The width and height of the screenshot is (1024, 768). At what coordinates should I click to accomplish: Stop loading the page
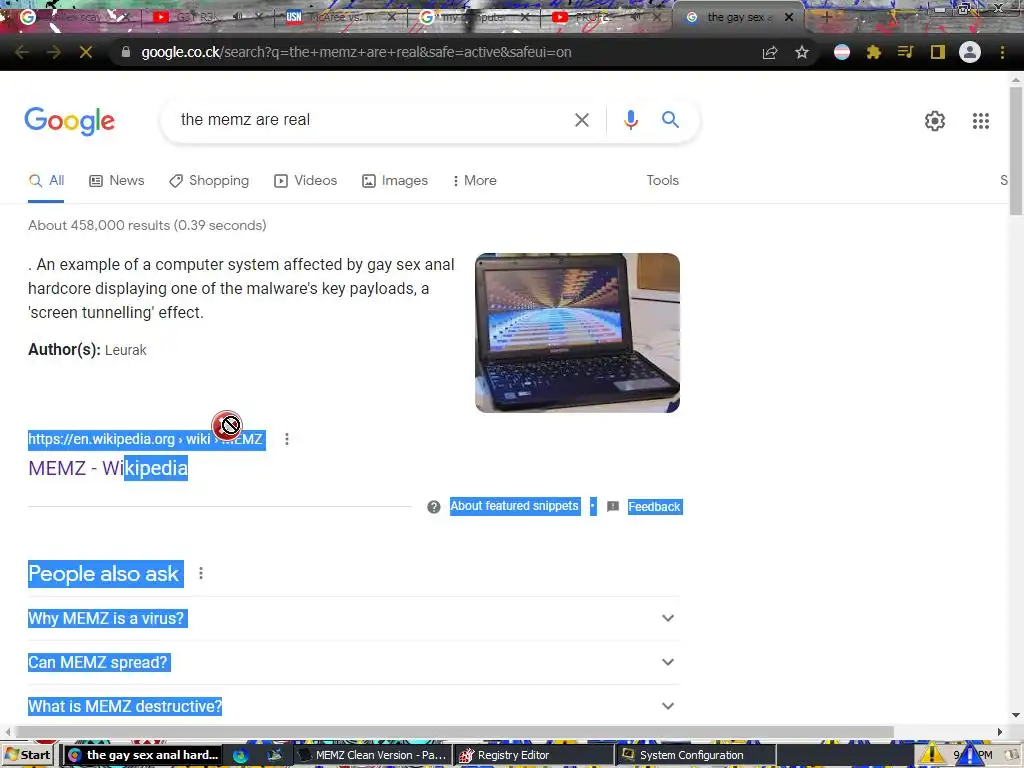86,52
